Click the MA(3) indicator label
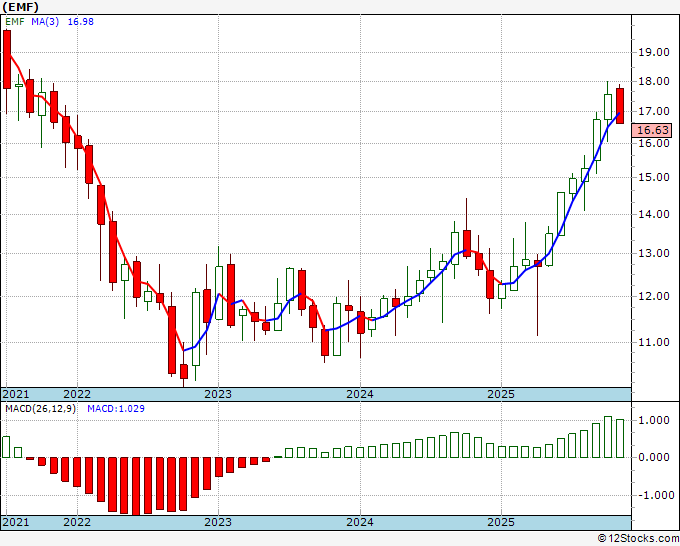The height and width of the screenshot is (546, 680). [x=45, y=22]
